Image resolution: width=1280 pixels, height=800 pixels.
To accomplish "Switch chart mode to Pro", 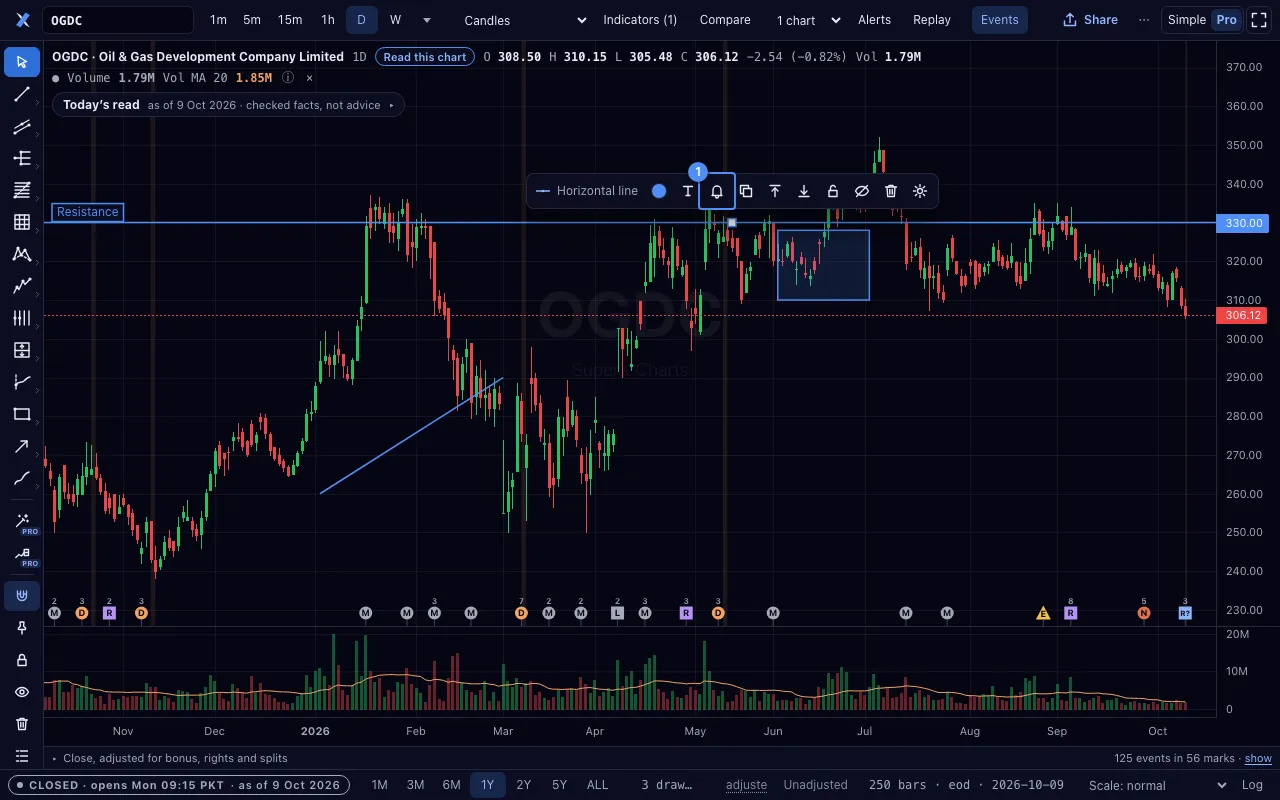I will tap(1226, 20).
